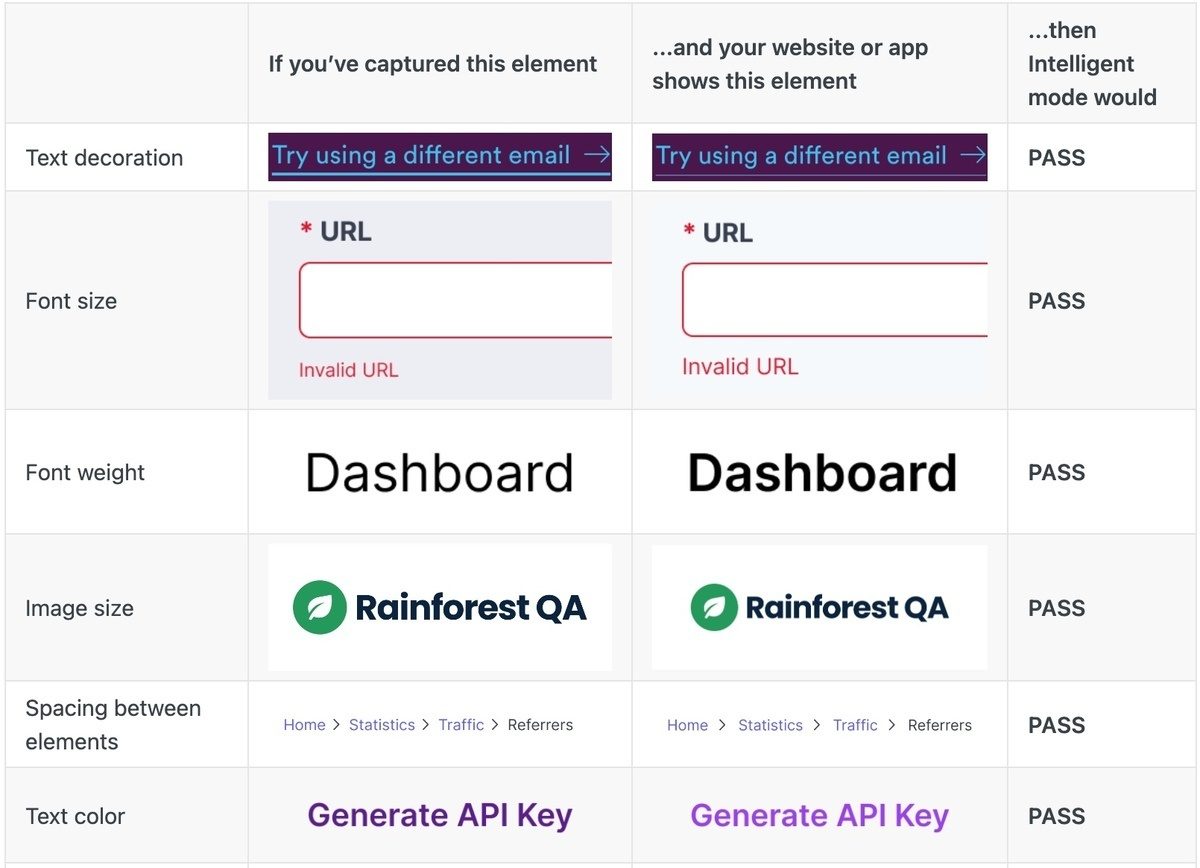Click the chevron after Statistics in the left breadcrumb

pyautogui.click(x=426, y=725)
